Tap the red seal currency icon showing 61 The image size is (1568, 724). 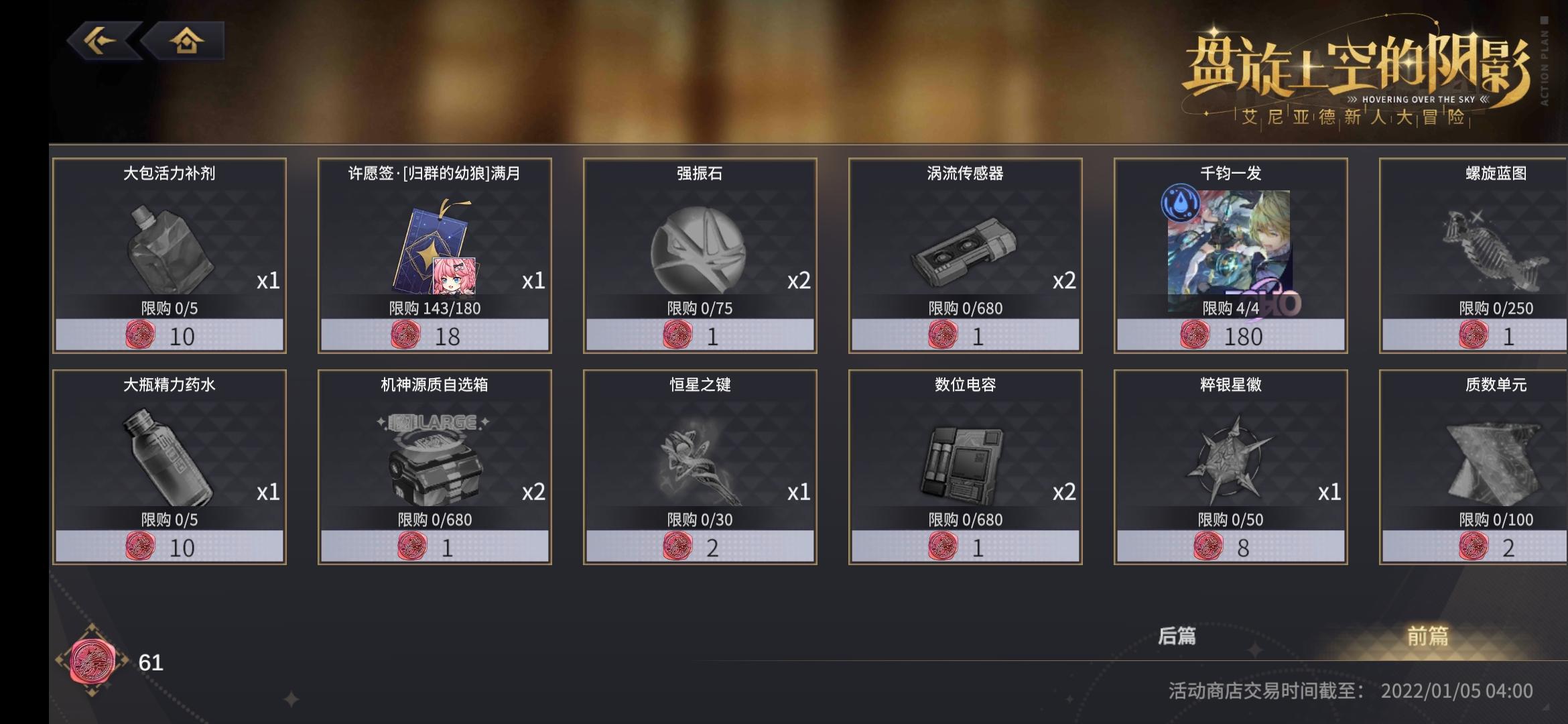coord(92,660)
